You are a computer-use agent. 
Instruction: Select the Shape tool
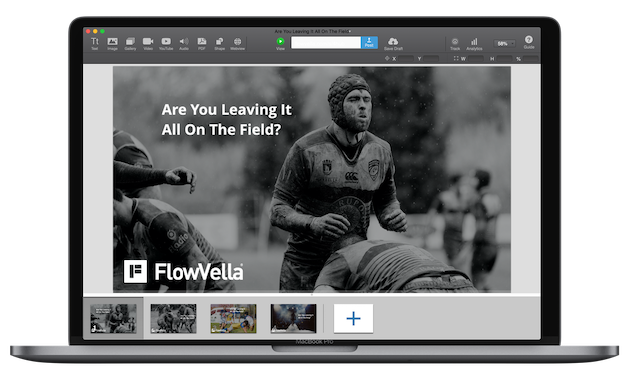tap(219, 43)
